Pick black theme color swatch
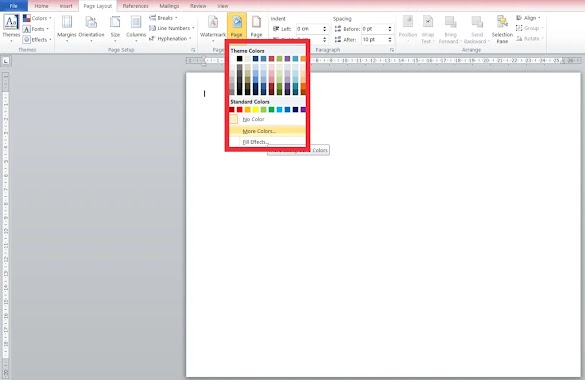The height and width of the screenshot is (380, 585). coord(240,59)
